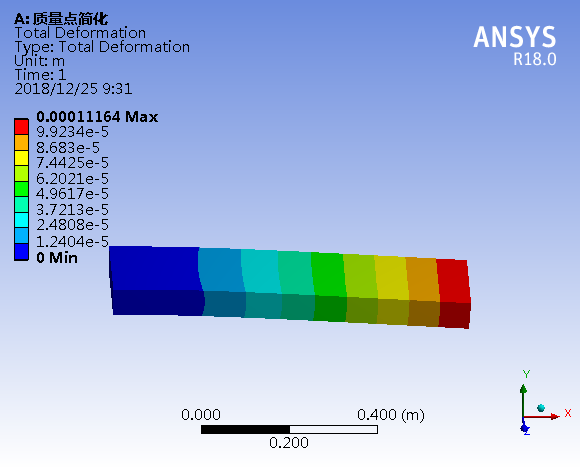Image resolution: width=580 pixels, height=467 pixels.
Task: Click the black segment of the scale ruler
Action: click(245, 429)
